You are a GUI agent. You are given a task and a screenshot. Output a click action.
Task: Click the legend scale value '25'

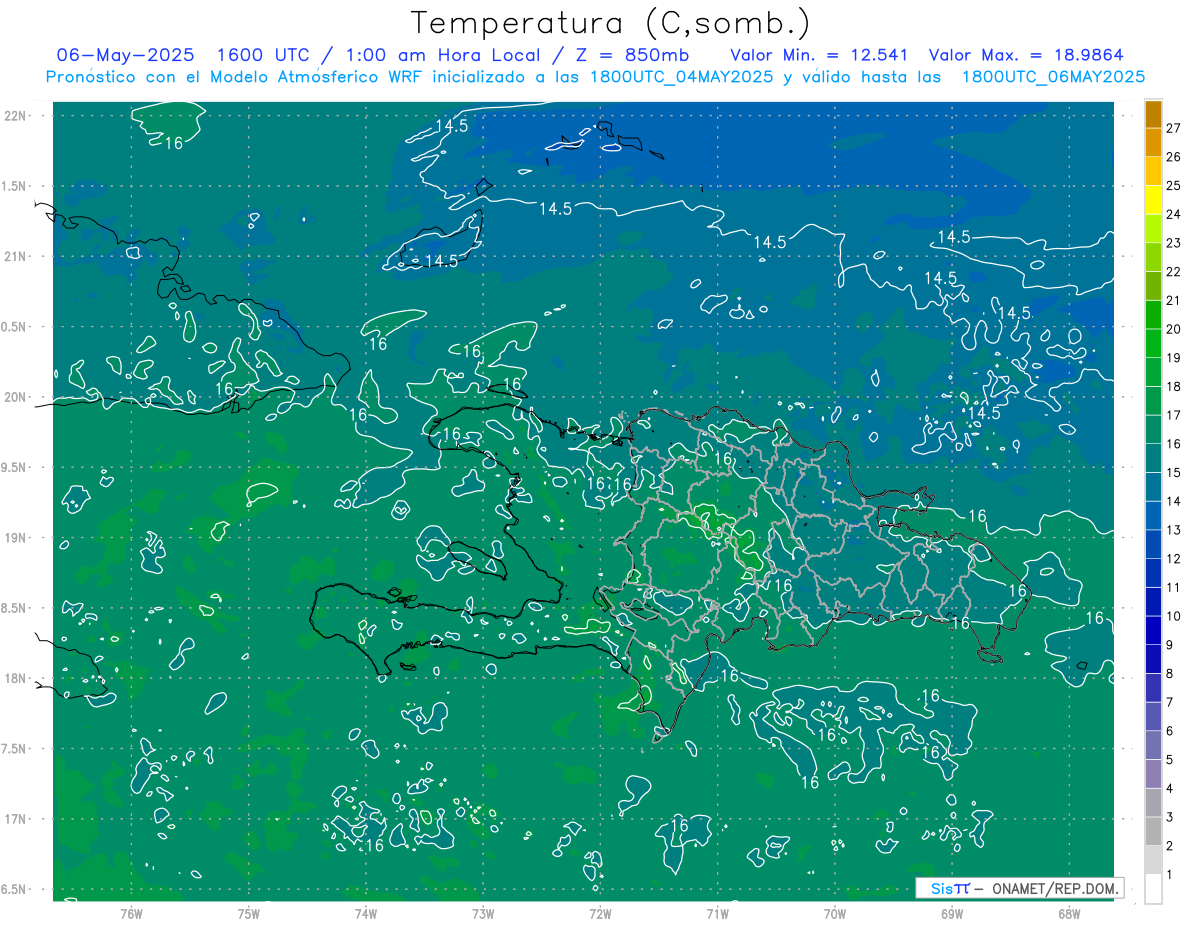click(1174, 185)
